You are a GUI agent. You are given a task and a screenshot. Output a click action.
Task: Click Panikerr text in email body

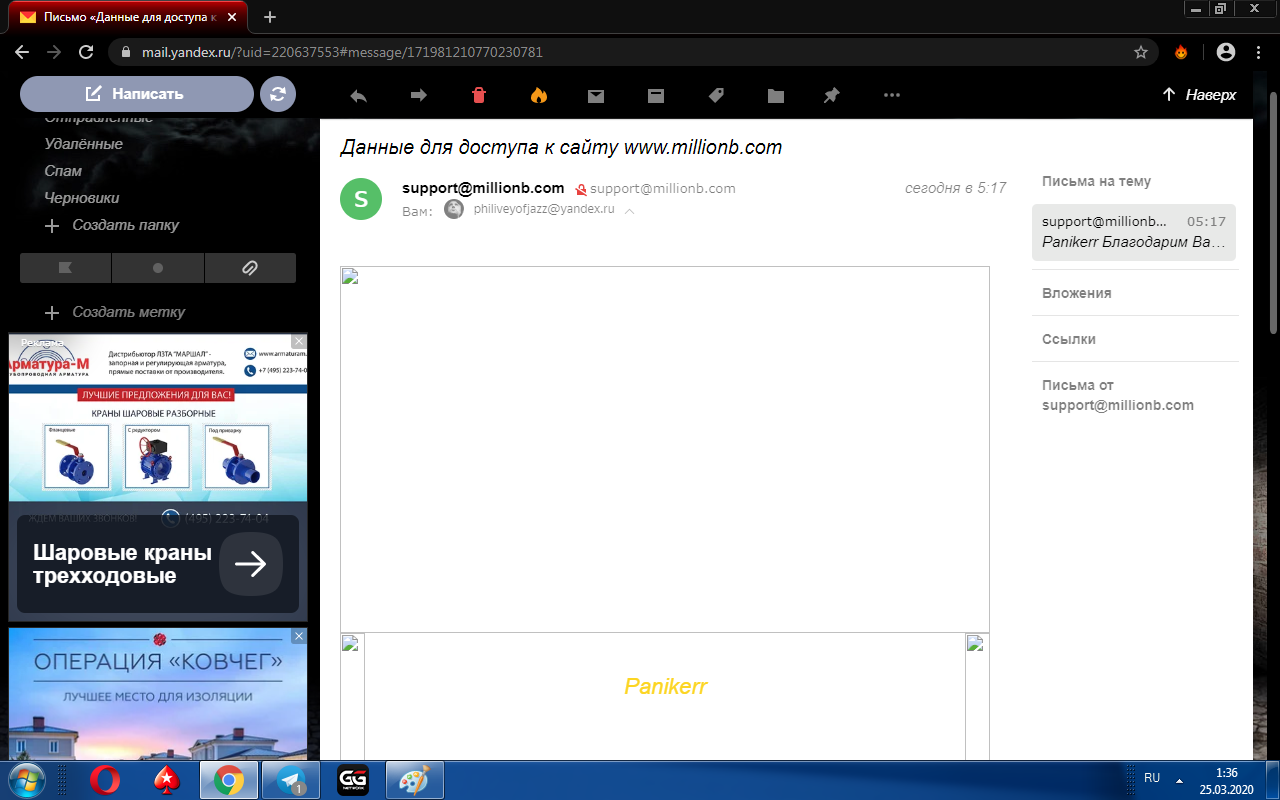pos(666,686)
